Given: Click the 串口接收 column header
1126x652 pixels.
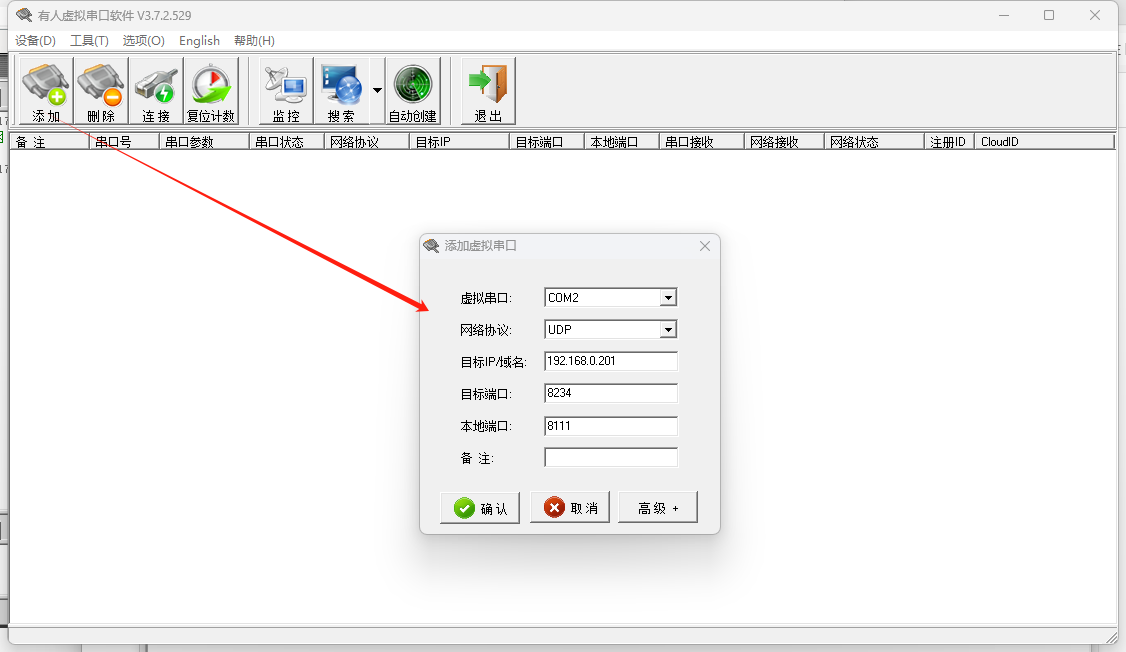Looking at the screenshot, I should click(x=702, y=142).
